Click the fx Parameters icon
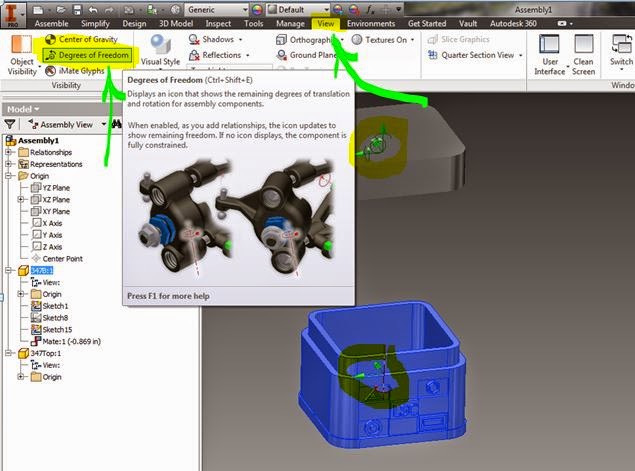Image resolution: width=635 pixels, height=471 pixels. (370, 9)
